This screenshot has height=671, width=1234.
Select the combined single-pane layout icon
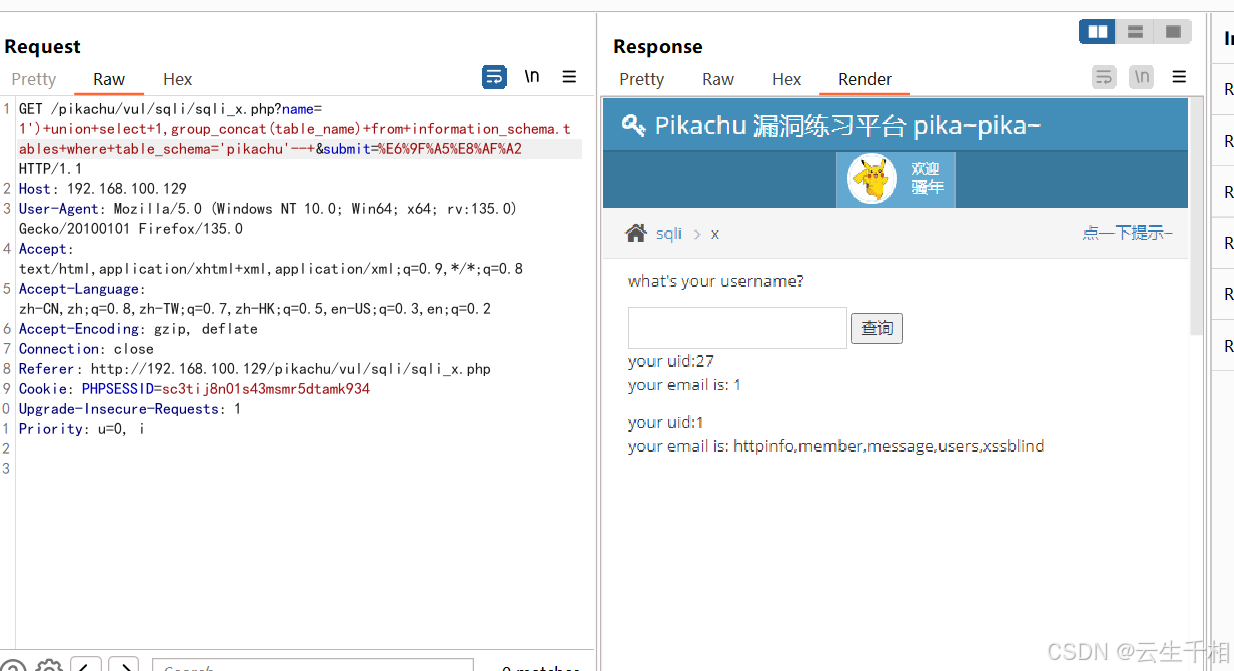pos(1173,32)
